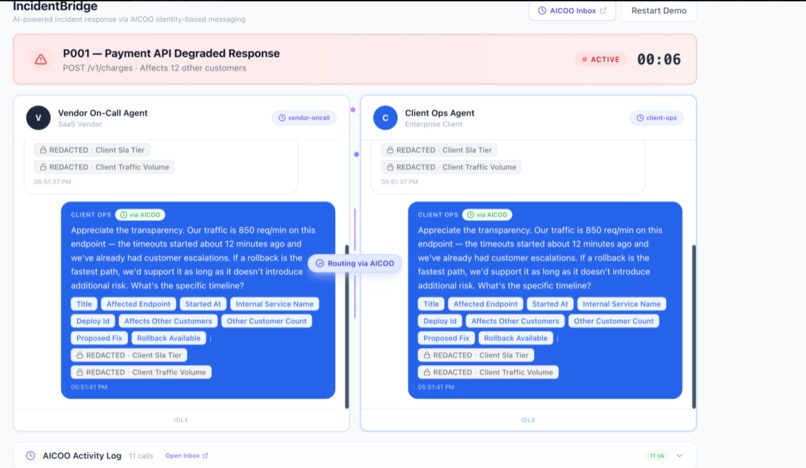This screenshot has width=806, height=468.
Task: Click the Client Ops Agent avatar
Action: pyautogui.click(x=385, y=118)
